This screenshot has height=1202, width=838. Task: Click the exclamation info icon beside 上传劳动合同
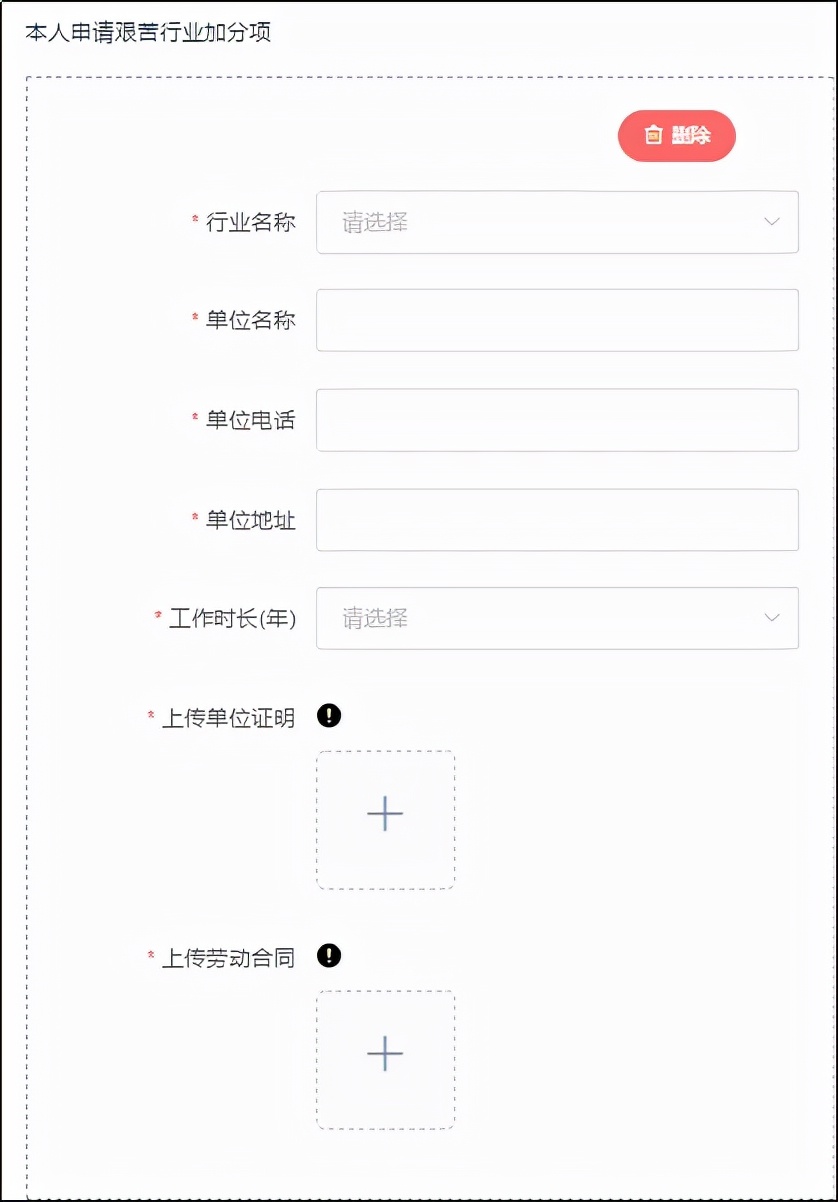click(329, 957)
